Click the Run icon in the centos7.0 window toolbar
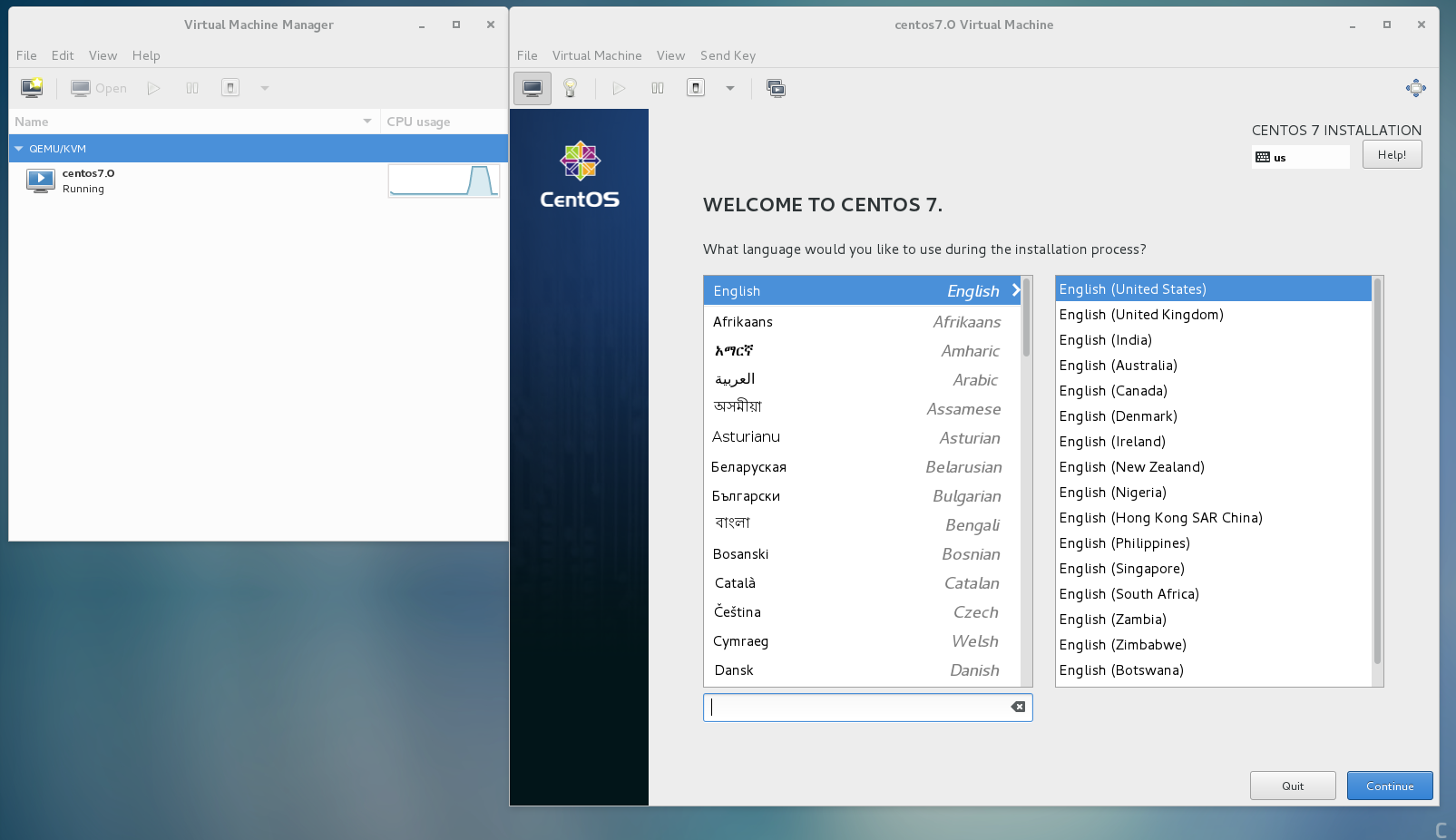1456x840 pixels. [x=619, y=88]
